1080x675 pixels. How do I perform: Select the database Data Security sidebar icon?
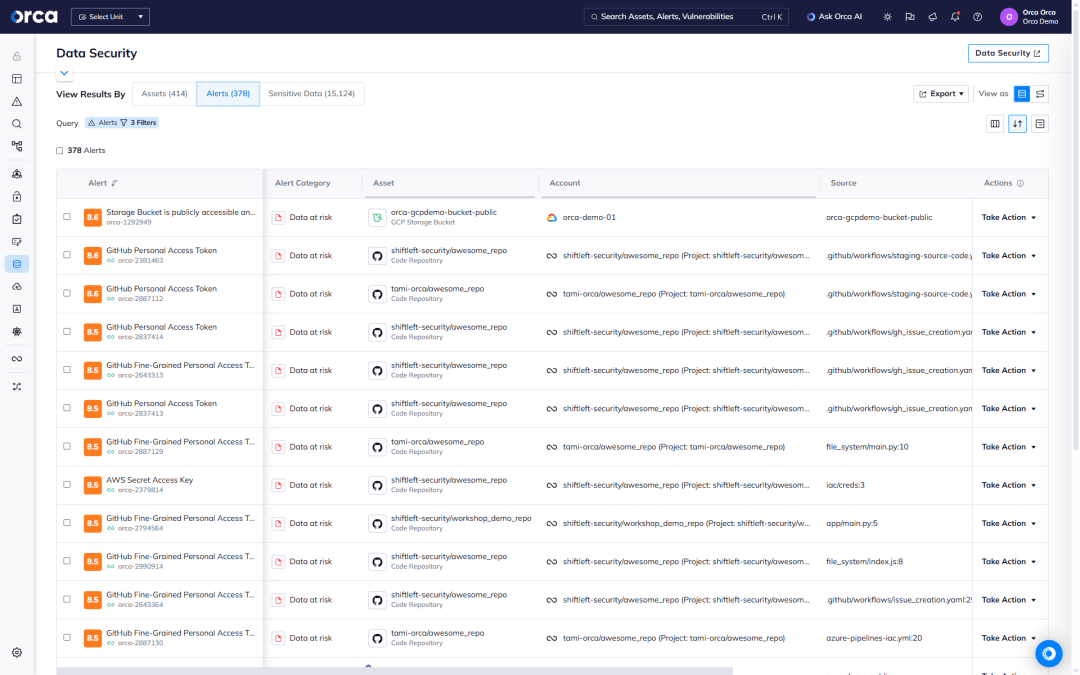pyautogui.click(x=17, y=264)
